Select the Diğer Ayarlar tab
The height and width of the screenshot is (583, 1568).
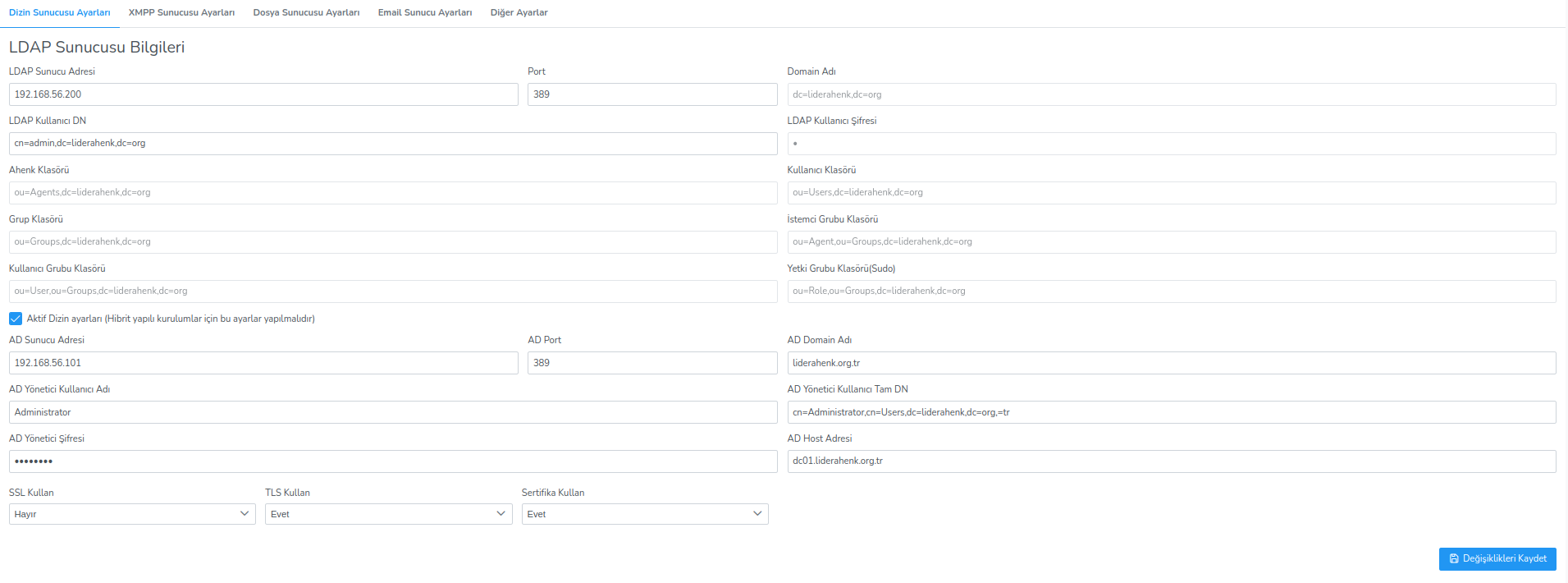(519, 12)
